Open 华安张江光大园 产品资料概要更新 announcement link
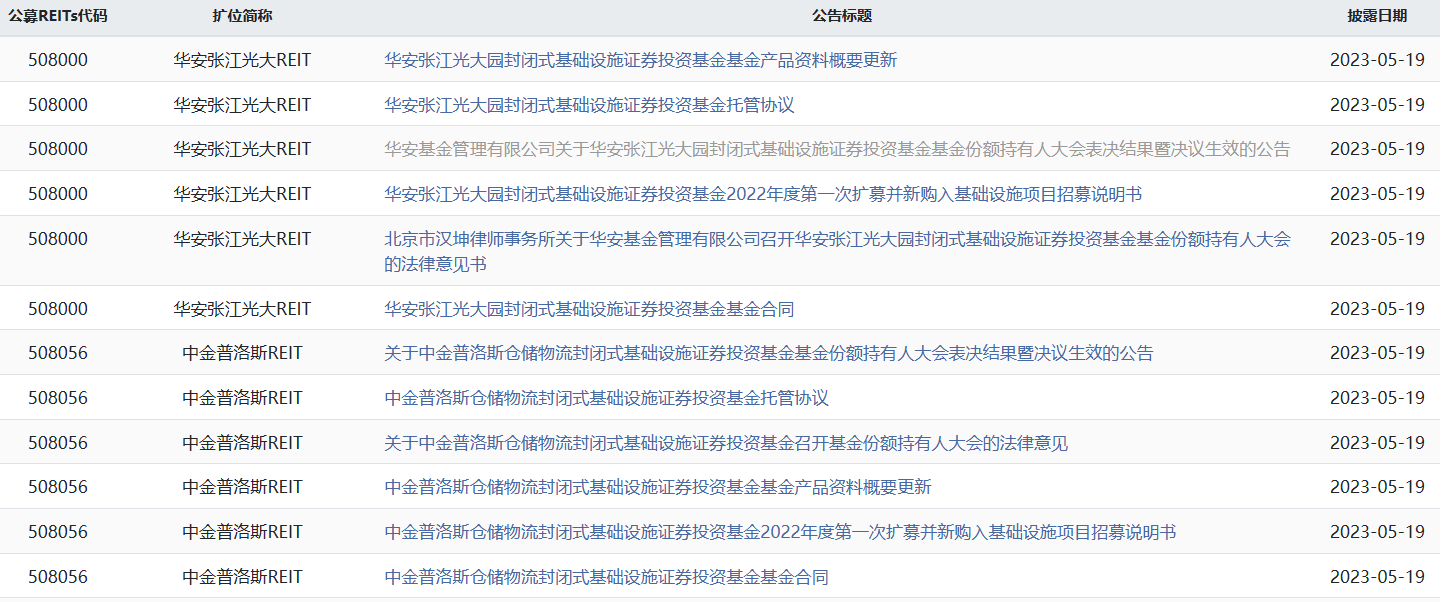The image size is (1446, 602). (x=640, y=60)
